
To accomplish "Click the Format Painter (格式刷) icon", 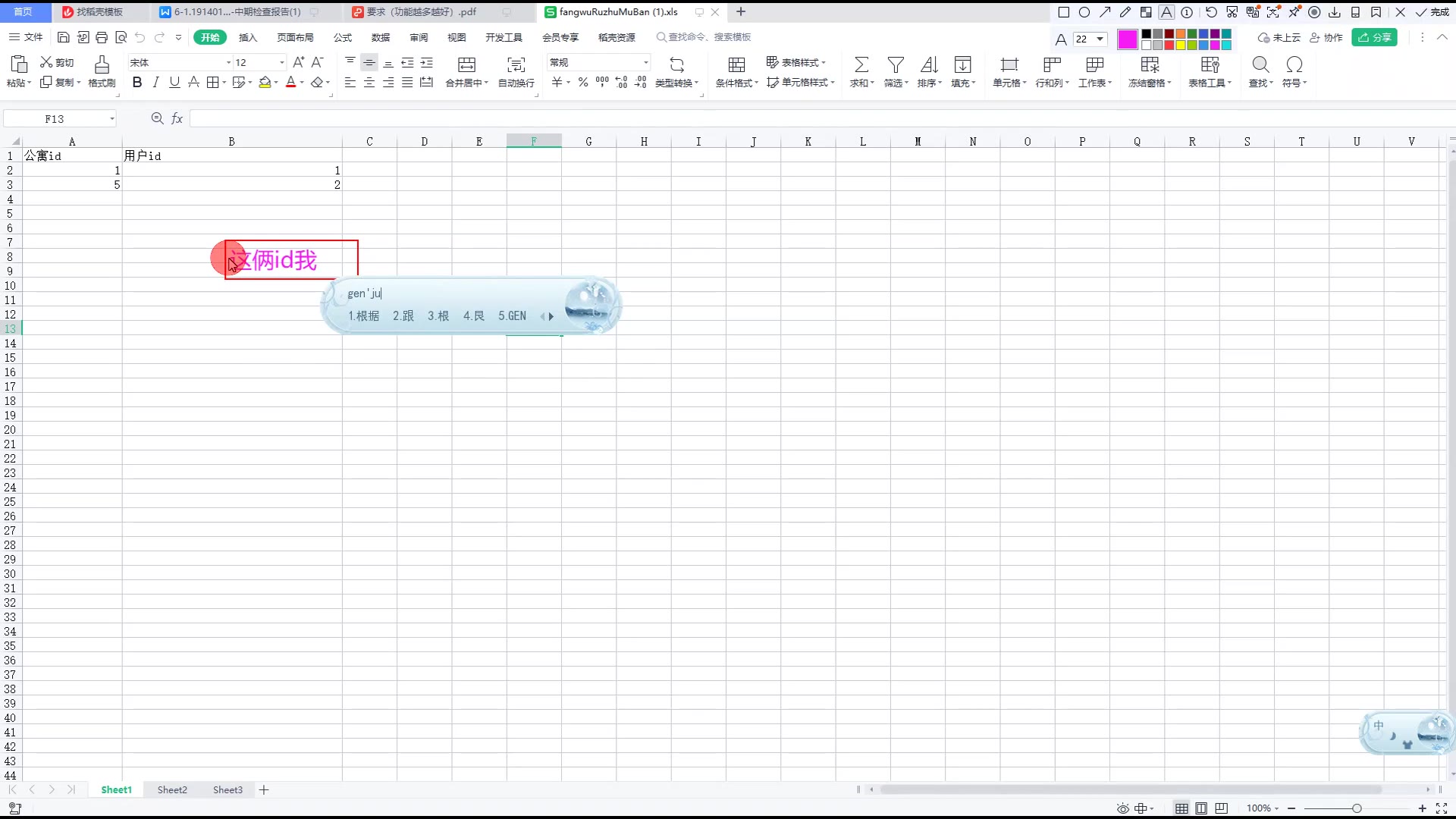I will (x=102, y=64).
